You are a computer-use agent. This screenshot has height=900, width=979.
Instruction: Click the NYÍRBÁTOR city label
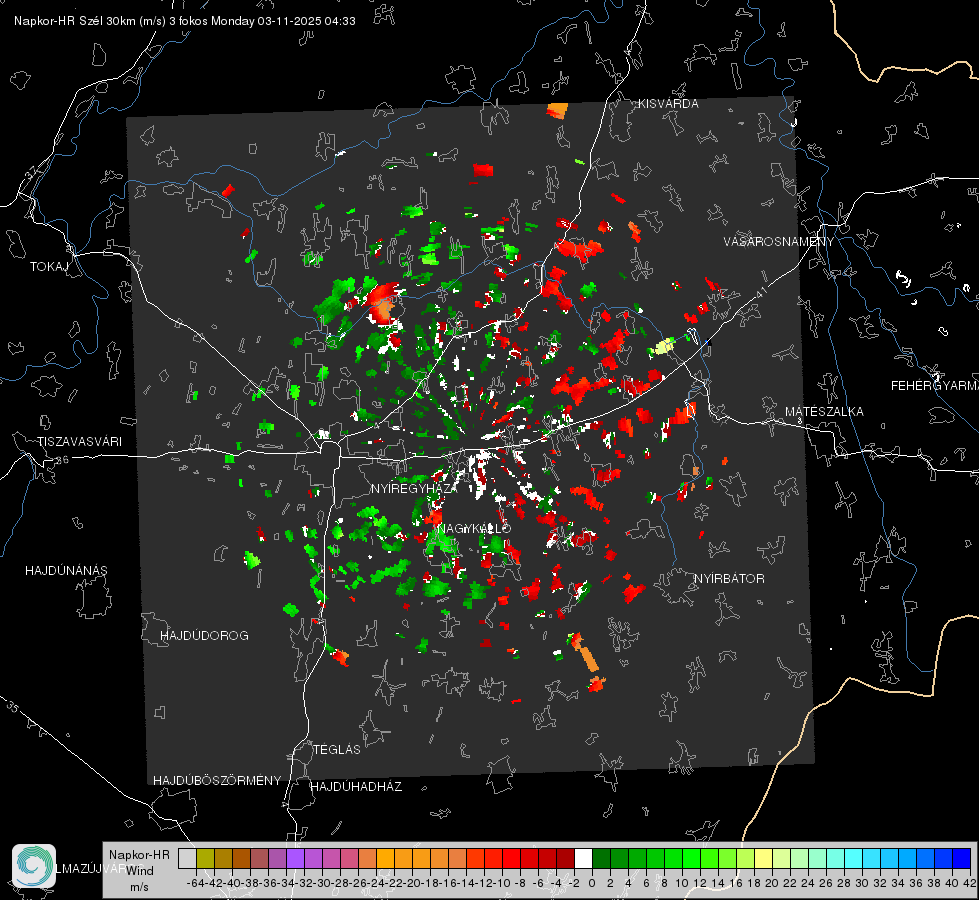729,578
